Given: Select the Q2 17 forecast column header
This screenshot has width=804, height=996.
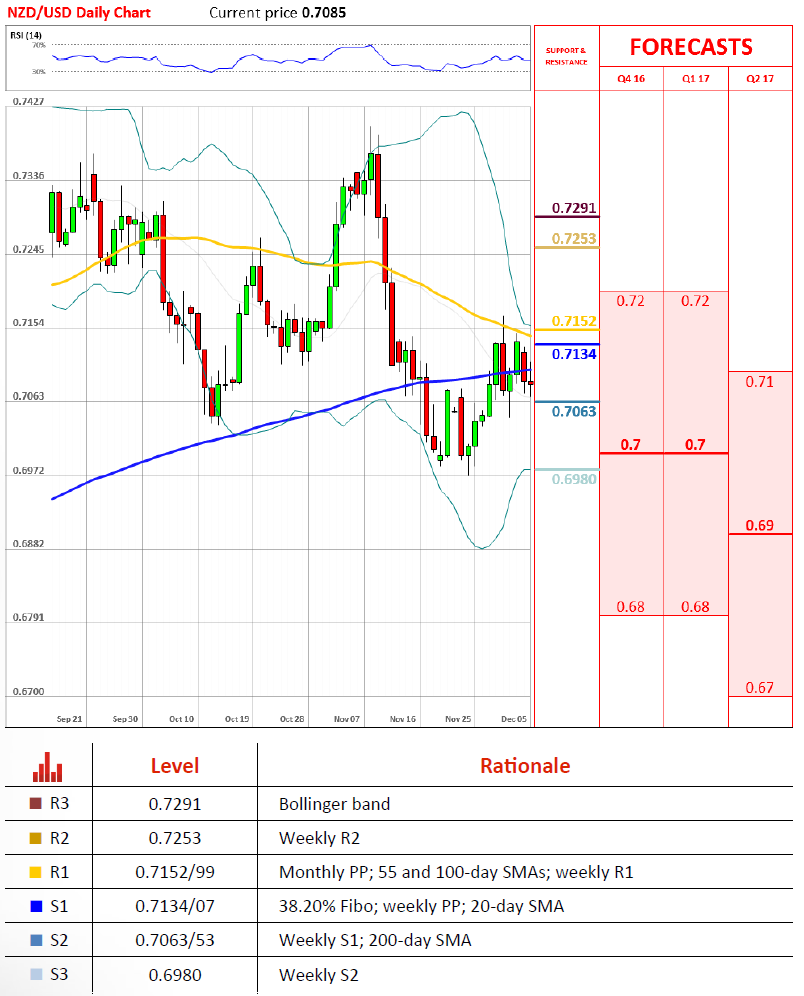Looking at the screenshot, I should click(760, 79).
